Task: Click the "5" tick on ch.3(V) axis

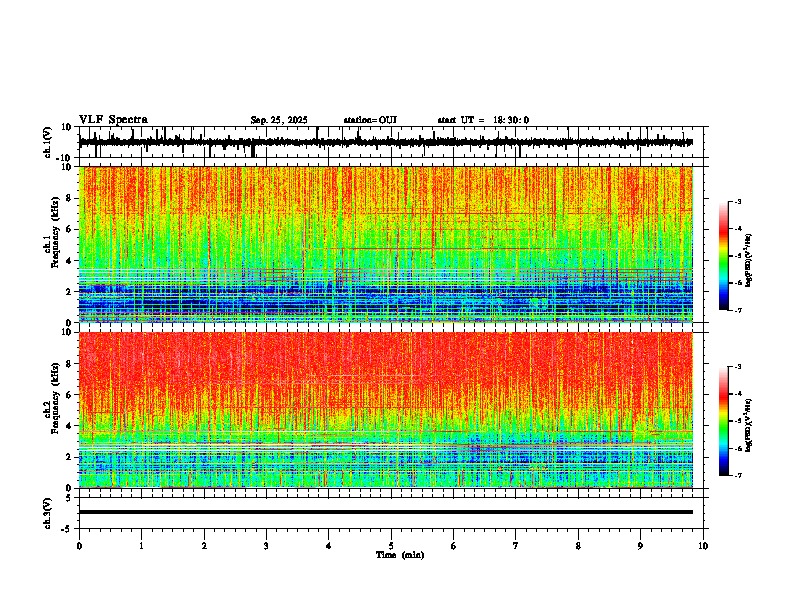Action: pos(70,498)
